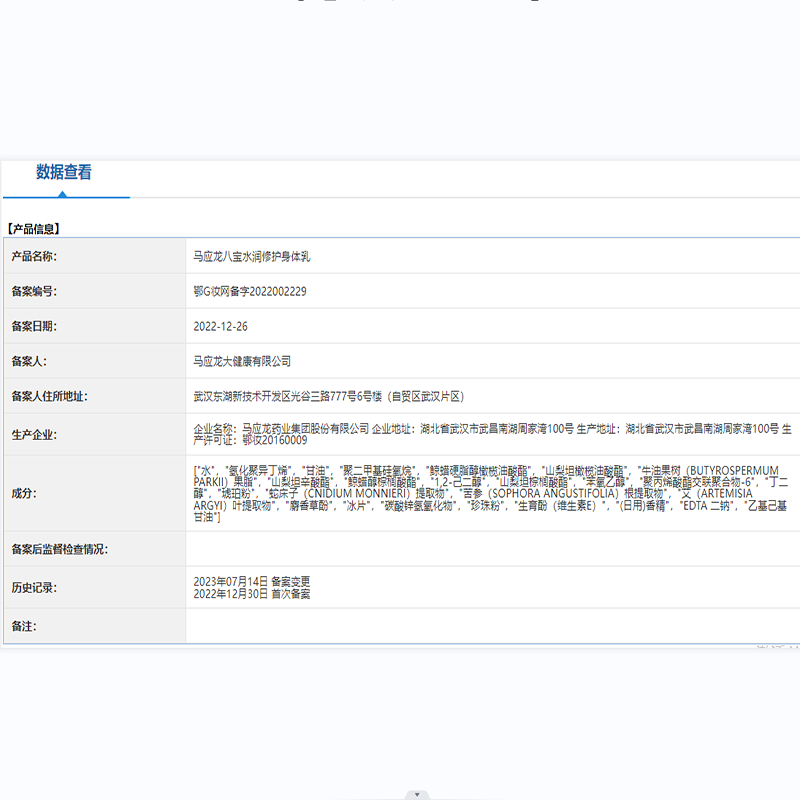Click the empty 备注 remarks cell
Image resolution: width=800 pixels, height=800 pixels.
click(400, 627)
